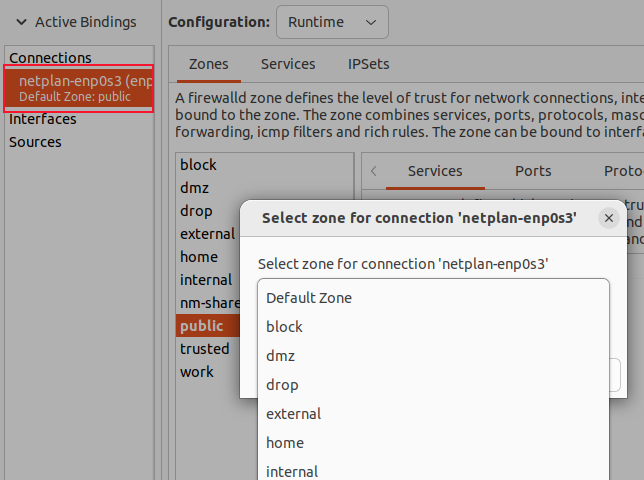The width and height of the screenshot is (644, 480).
Task: Select 'internal' from the zone dropdown list
Action: point(292,471)
